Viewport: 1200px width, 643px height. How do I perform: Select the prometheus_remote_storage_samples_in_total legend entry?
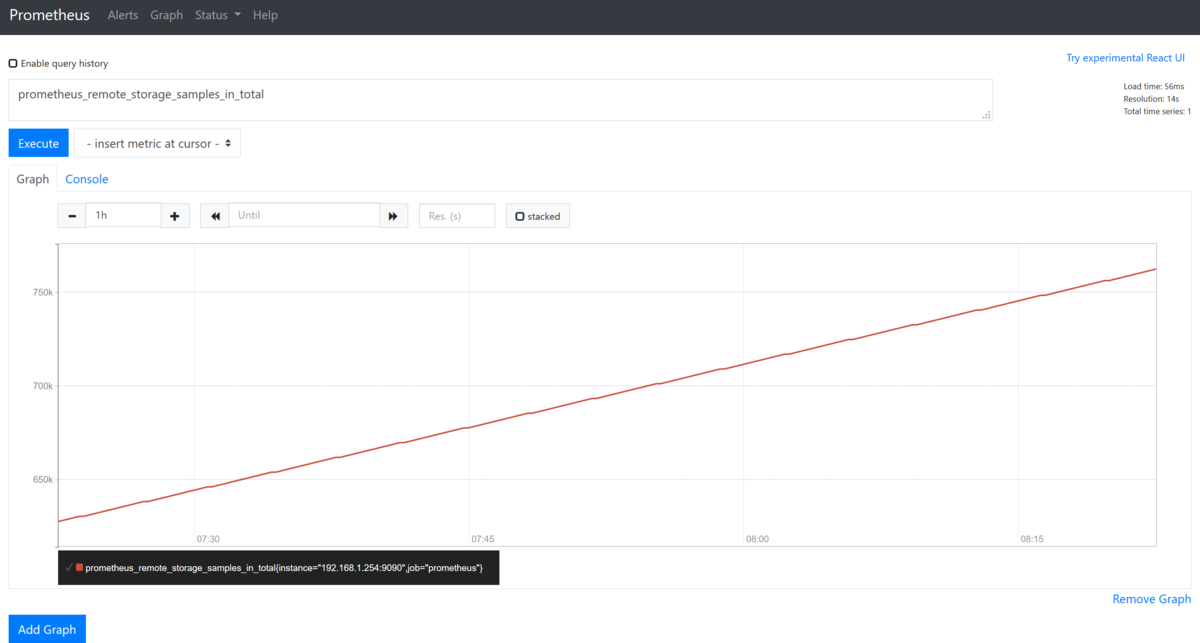(x=284, y=567)
